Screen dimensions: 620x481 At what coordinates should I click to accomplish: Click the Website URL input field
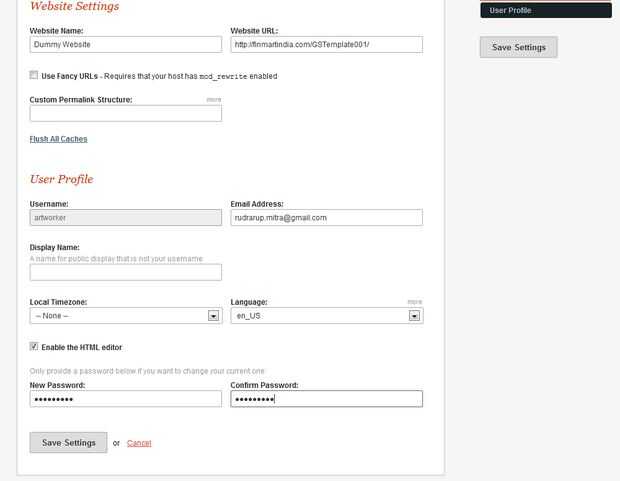(x=327, y=44)
